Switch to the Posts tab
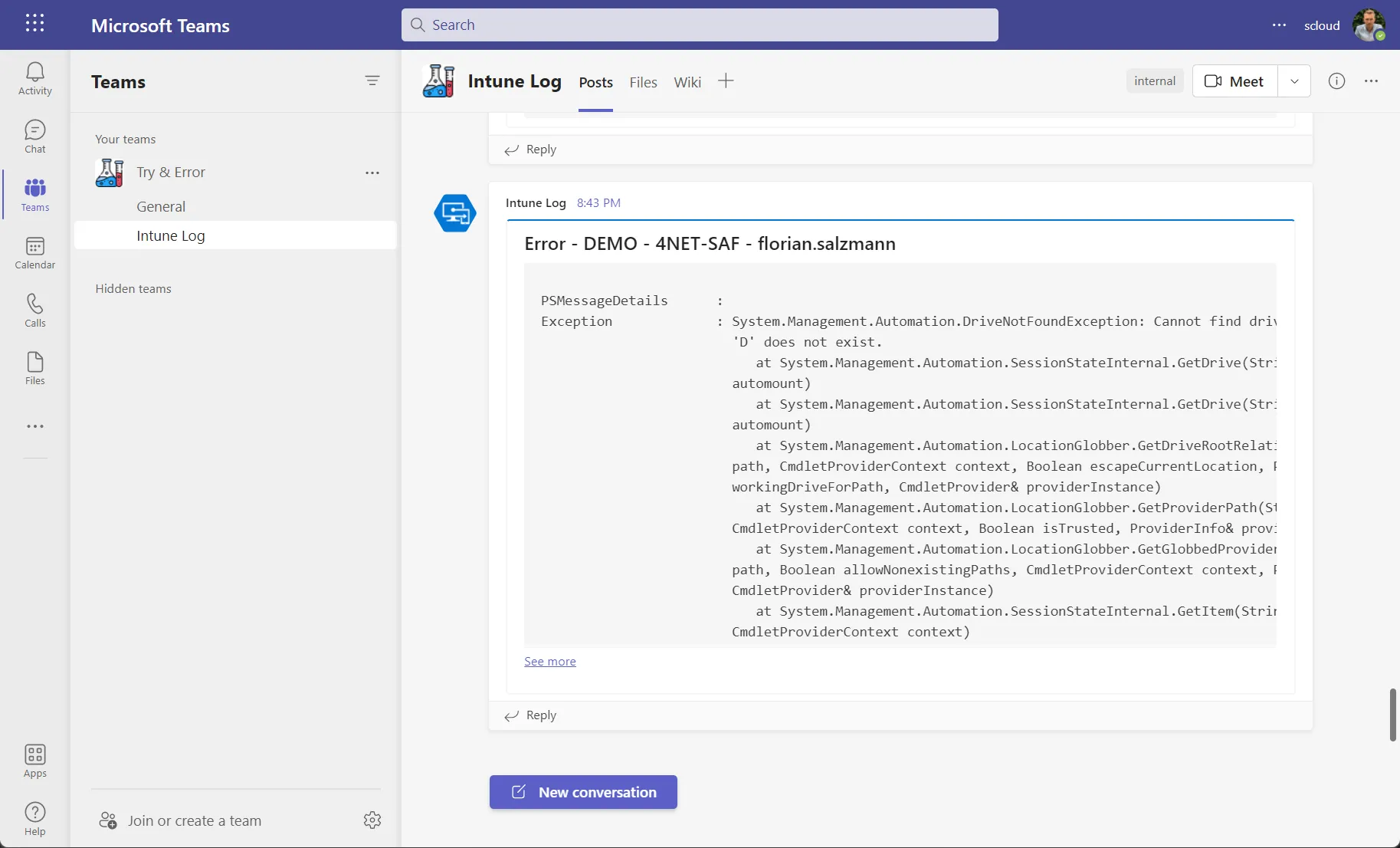This screenshot has width=1400, height=848. 595,82
